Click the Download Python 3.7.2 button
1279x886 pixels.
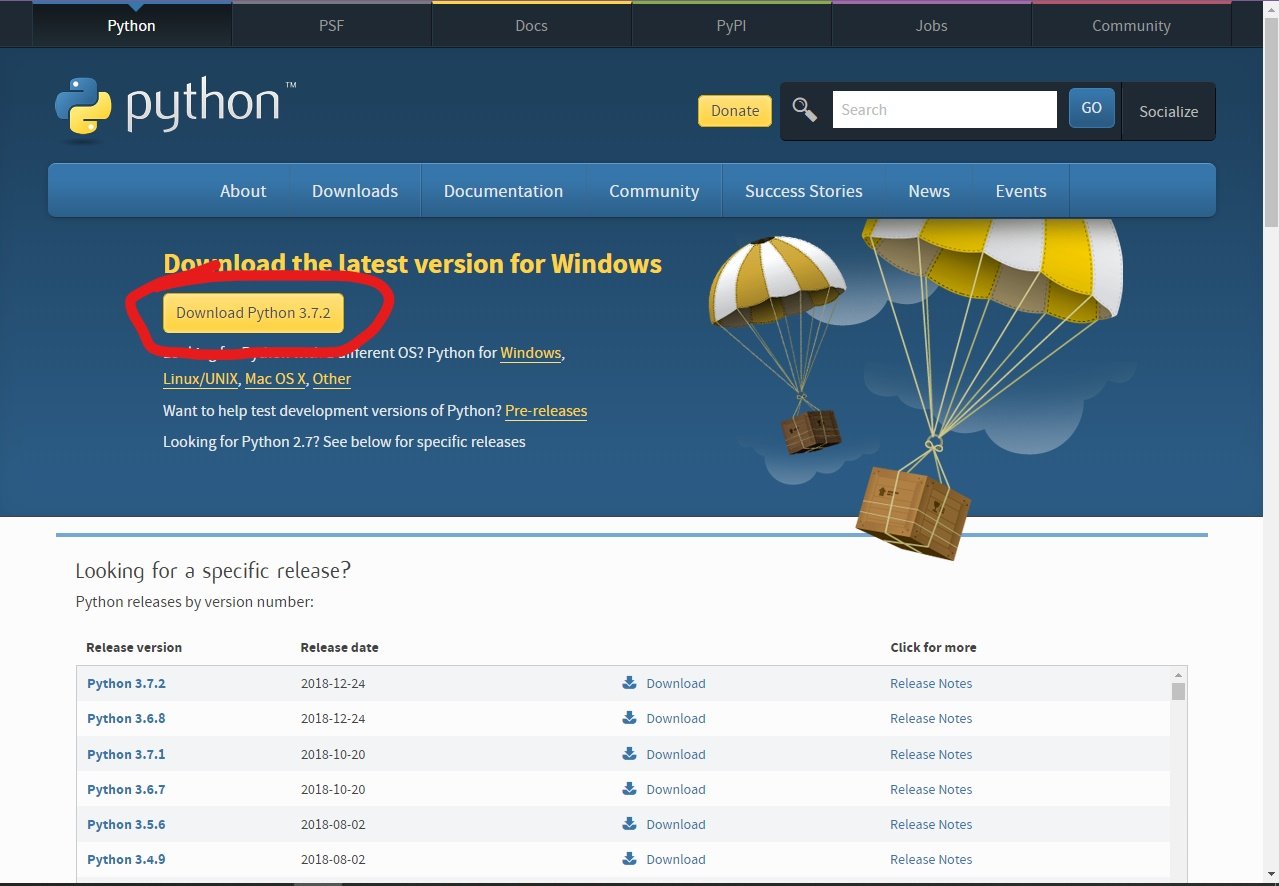coord(253,313)
